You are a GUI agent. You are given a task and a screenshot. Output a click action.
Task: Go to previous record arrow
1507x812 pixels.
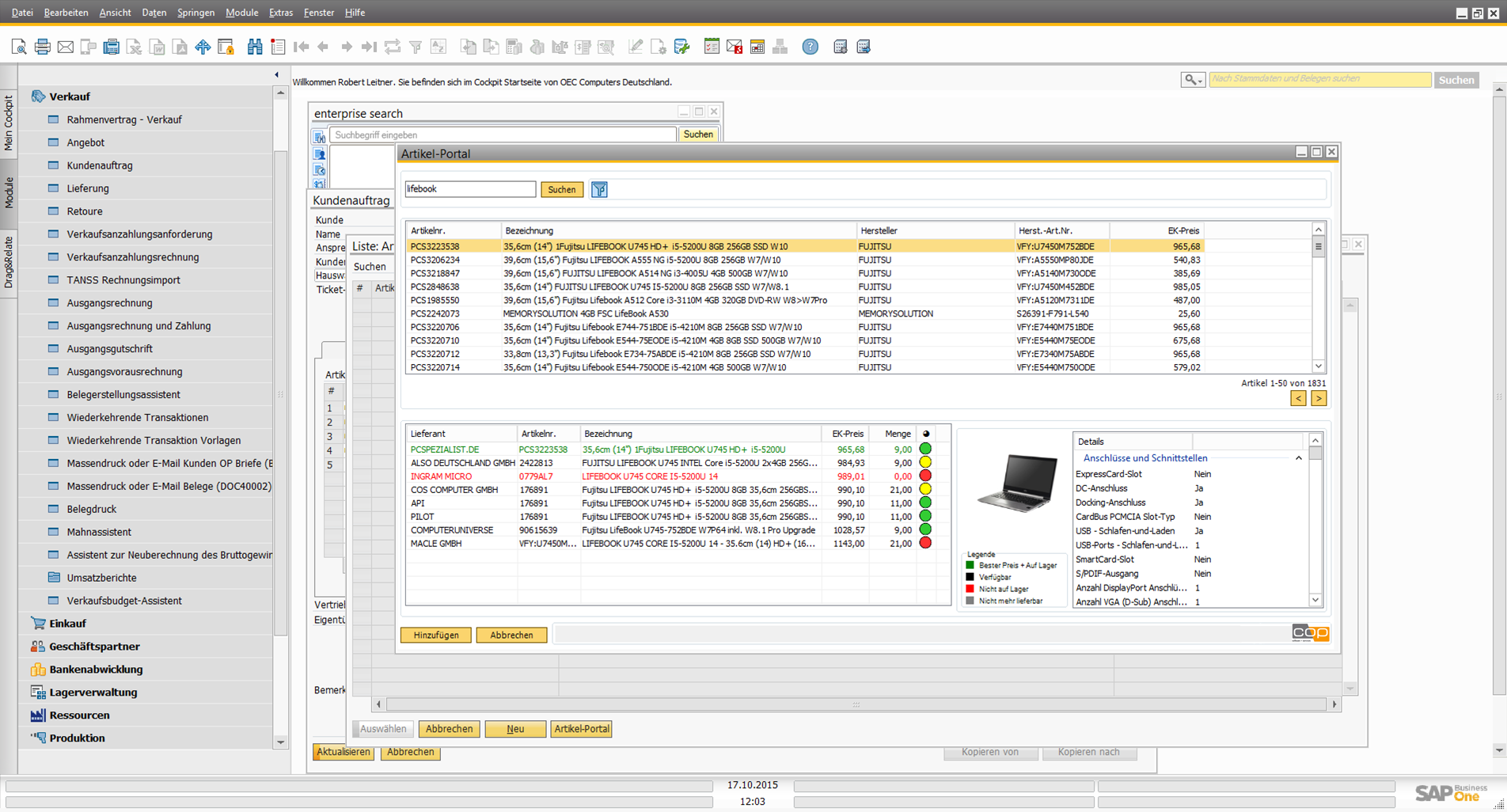323,47
